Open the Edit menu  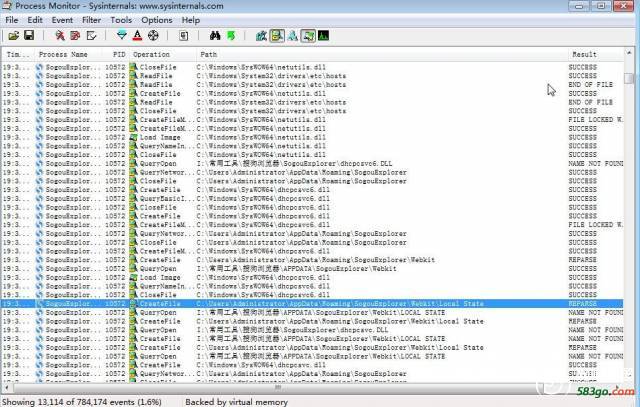35,20
